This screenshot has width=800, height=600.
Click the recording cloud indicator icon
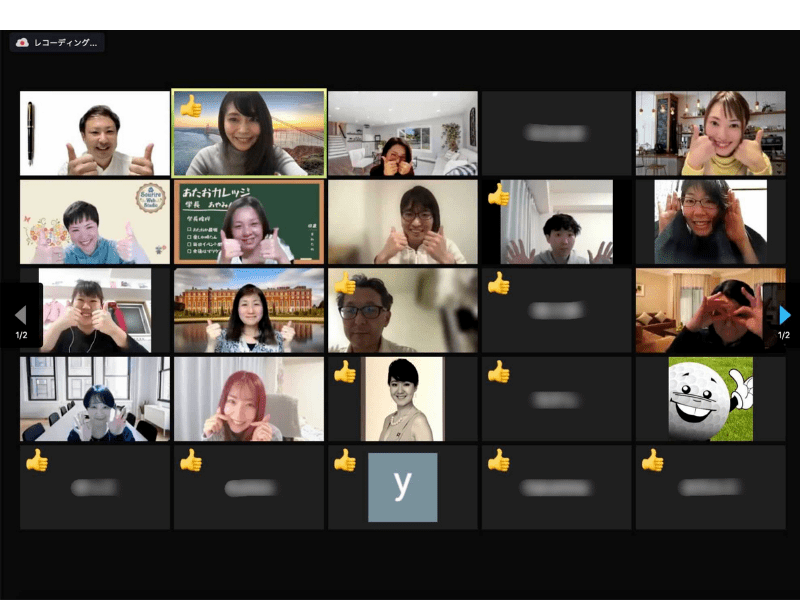(x=22, y=42)
